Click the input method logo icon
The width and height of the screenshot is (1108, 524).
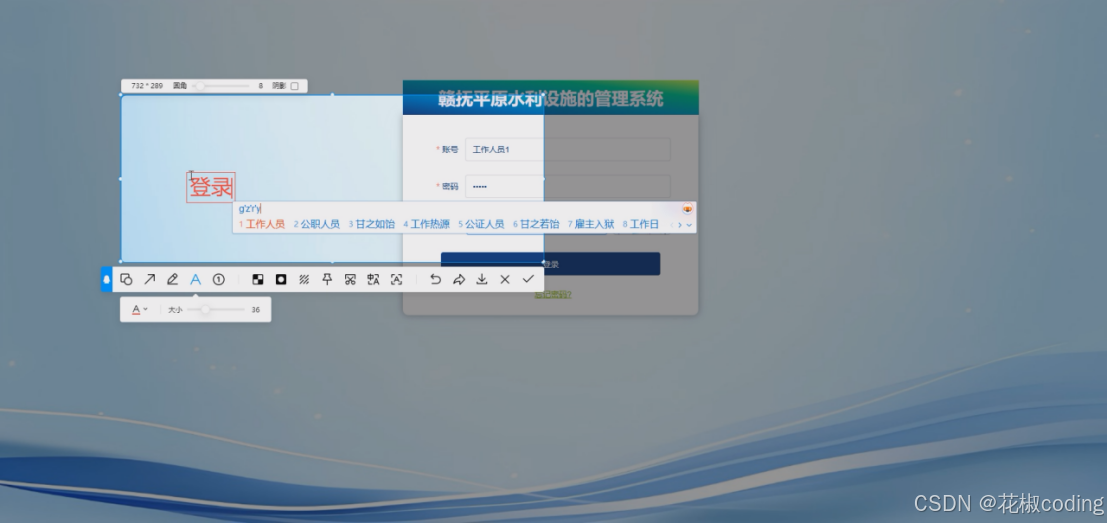[x=687, y=209]
